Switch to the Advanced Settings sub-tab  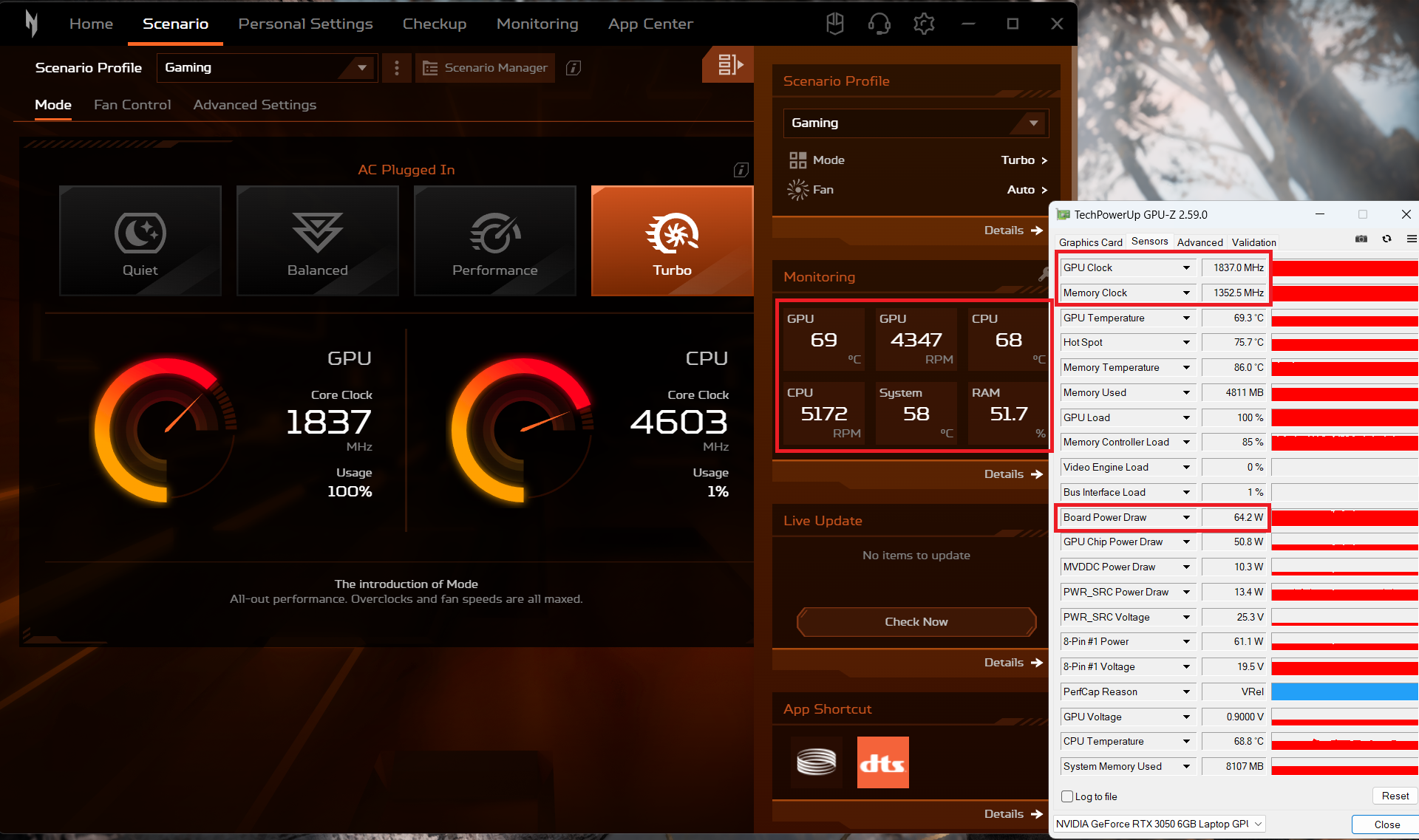[255, 105]
